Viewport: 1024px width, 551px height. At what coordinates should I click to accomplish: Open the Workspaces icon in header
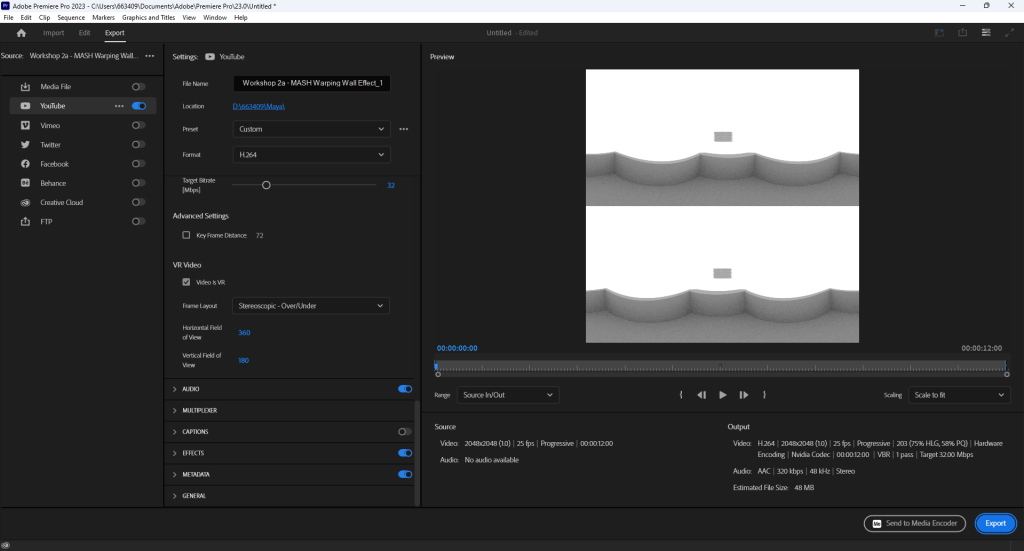click(x=985, y=33)
